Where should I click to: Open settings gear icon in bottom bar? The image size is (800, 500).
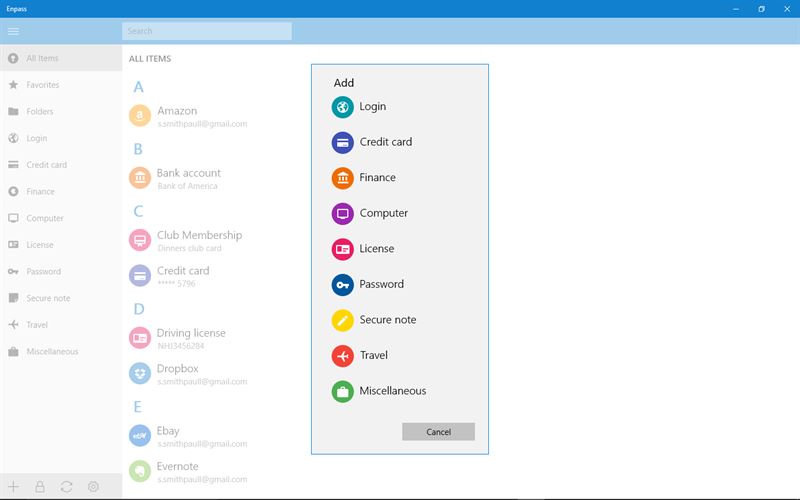(93, 486)
